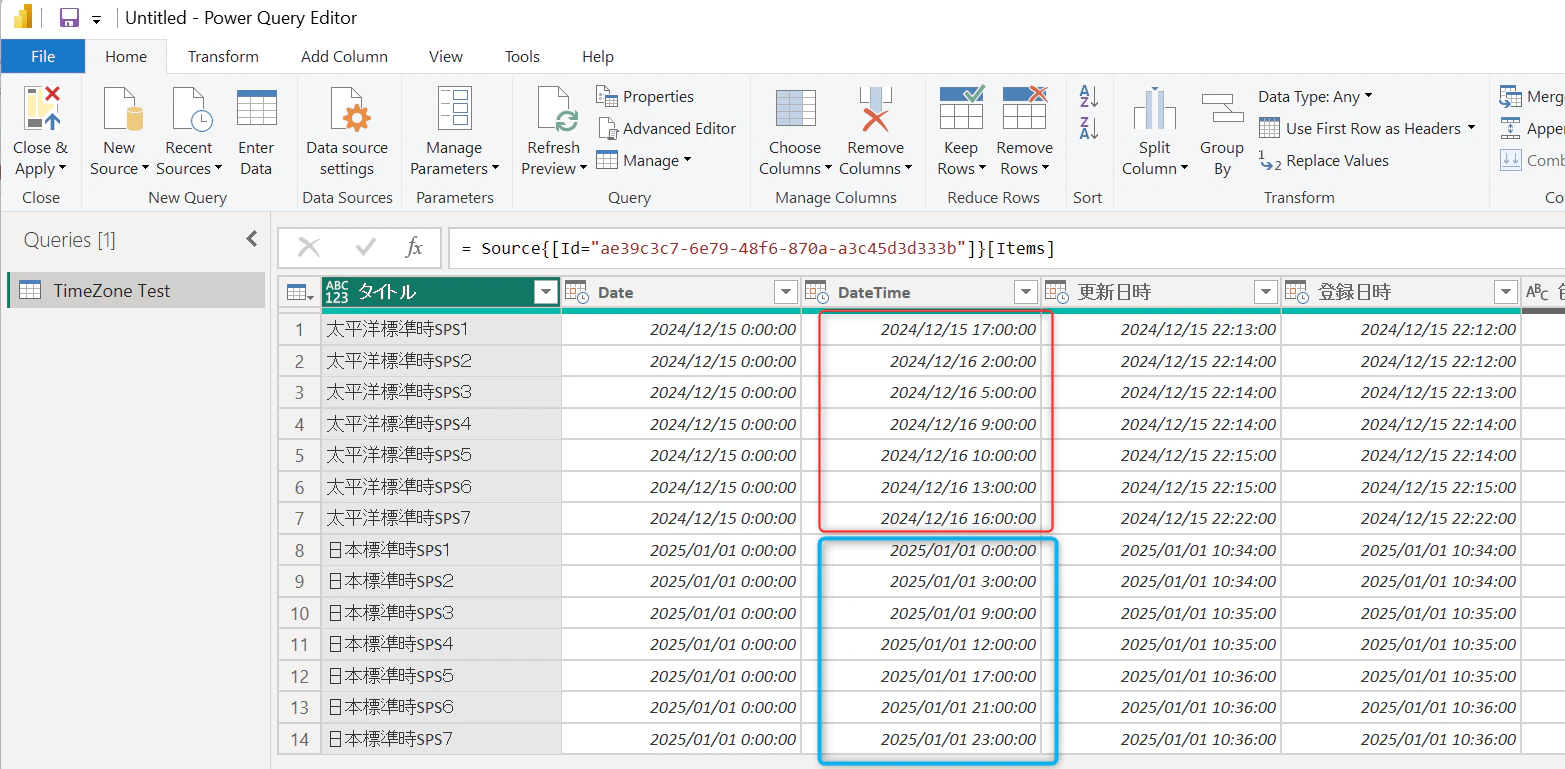
Task: Cancel the formula edit with X
Action: 309,247
